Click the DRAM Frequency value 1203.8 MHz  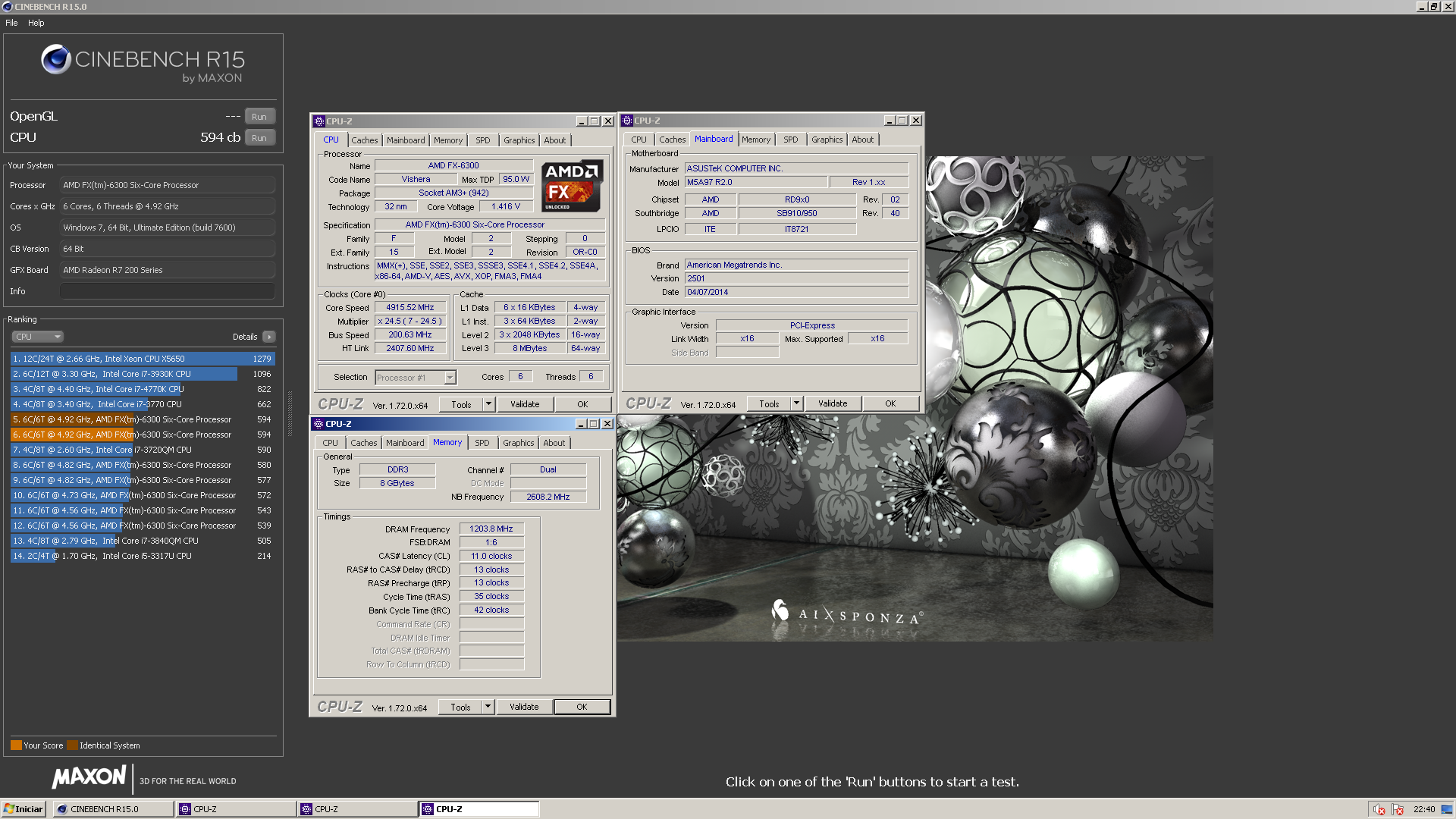pos(491,529)
